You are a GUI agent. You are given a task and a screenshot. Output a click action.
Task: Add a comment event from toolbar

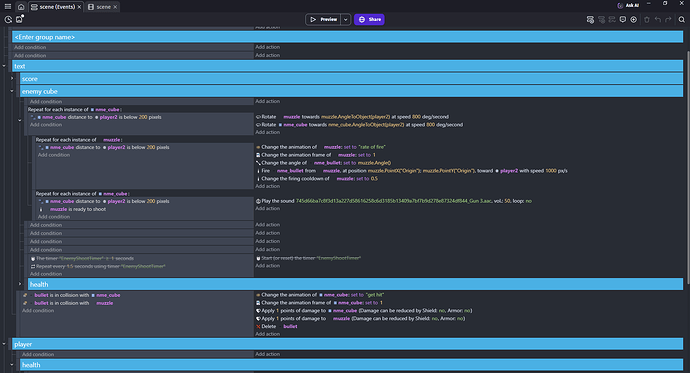pos(623,19)
